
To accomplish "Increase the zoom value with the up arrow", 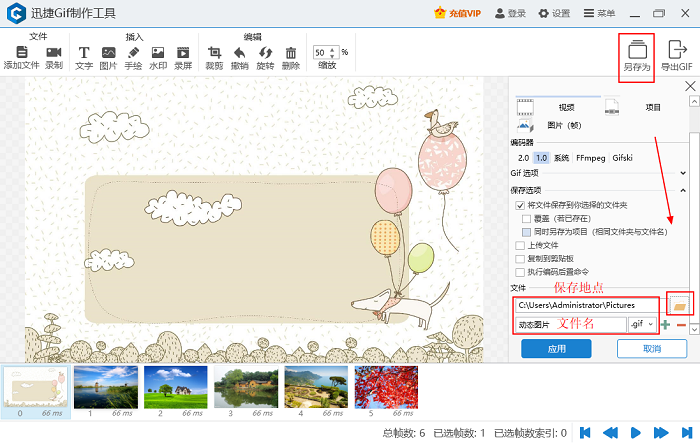I will tap(332, 50).
